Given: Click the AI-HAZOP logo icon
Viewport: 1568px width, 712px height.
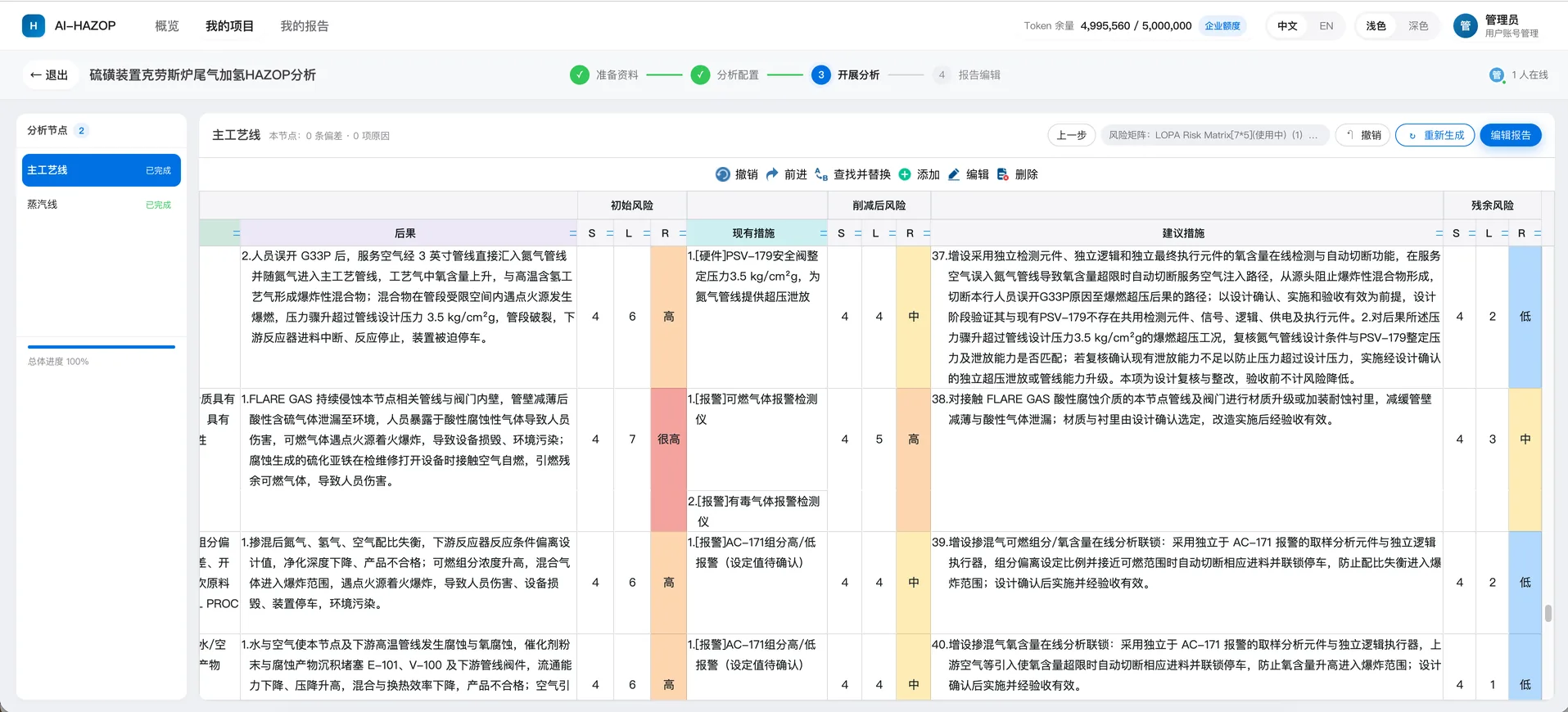Looking at the screenshot, I should [33, 26].
